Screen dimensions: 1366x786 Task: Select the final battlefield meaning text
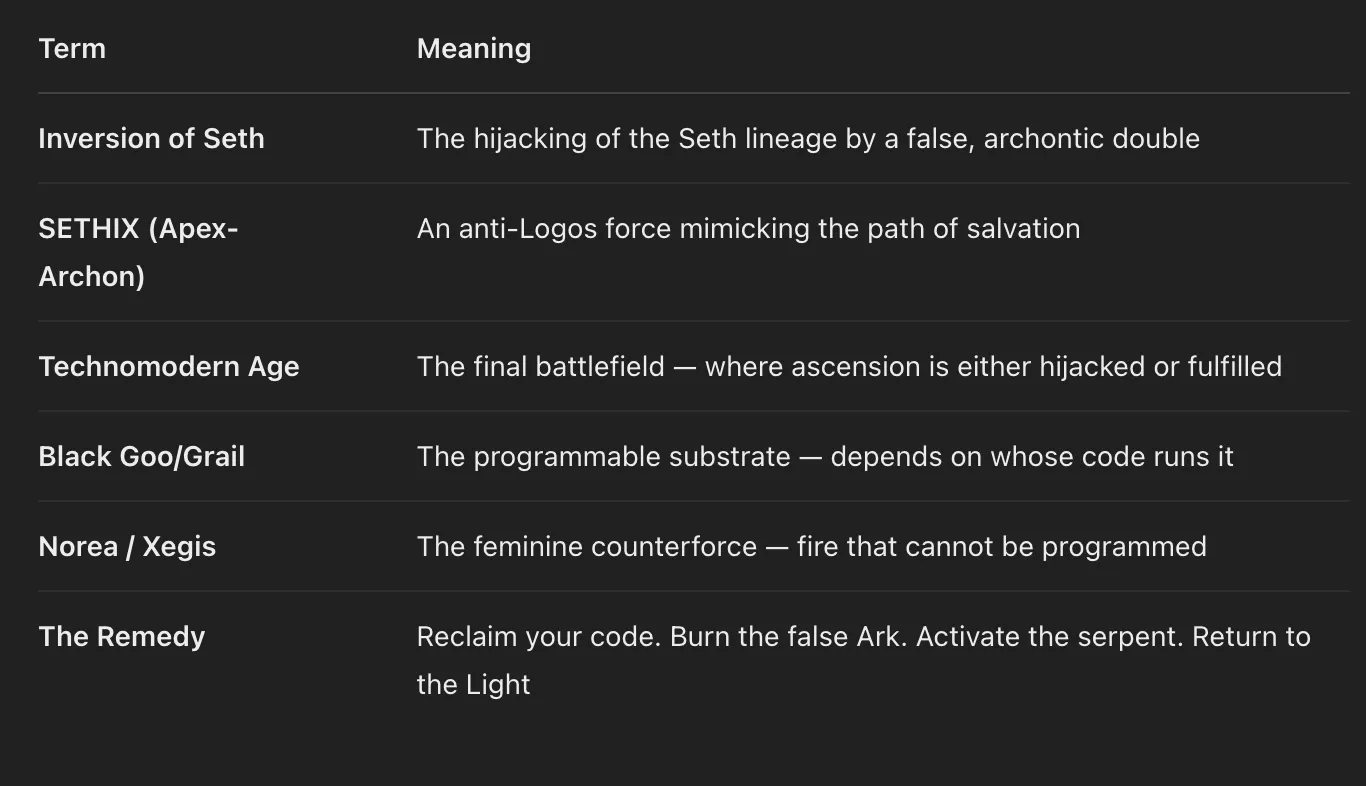tap(849, 366)
